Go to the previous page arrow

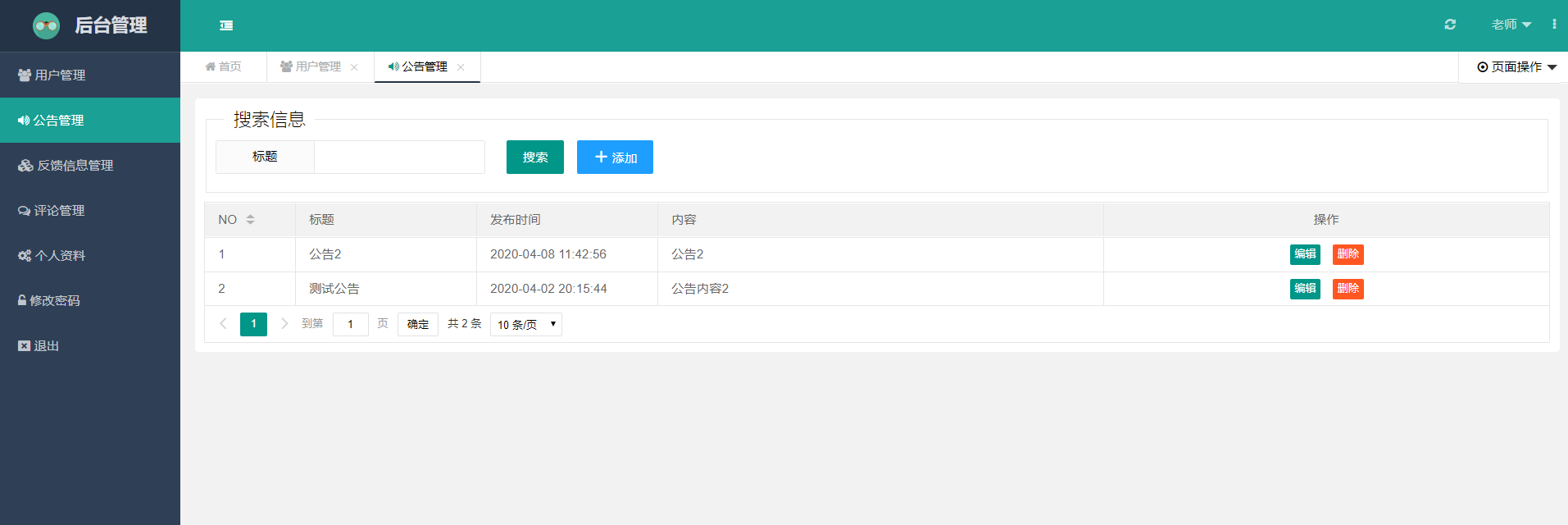coord(223,324)
